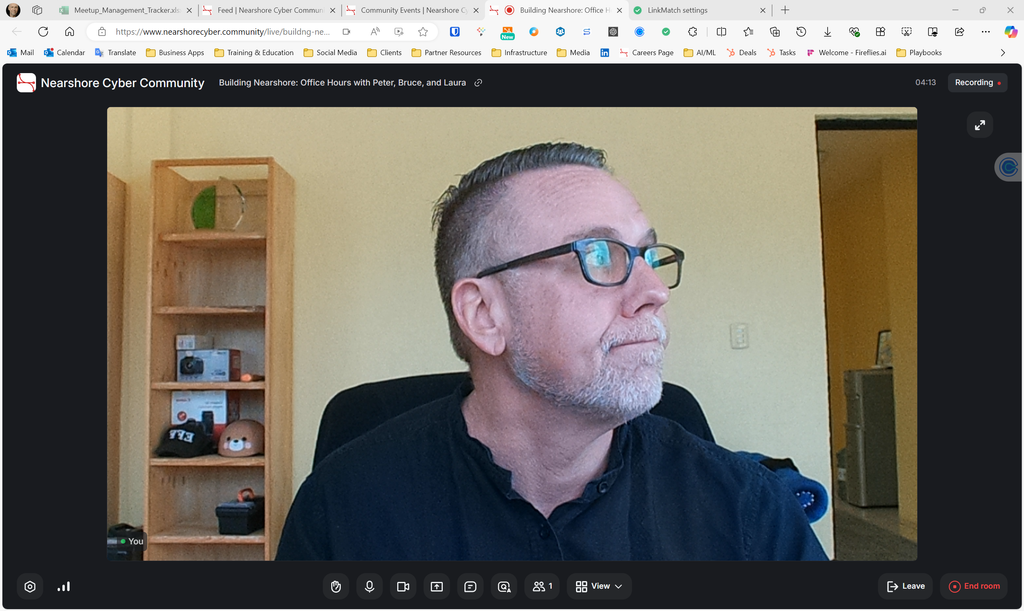Raise your hand in the meeting
1024x611 pixels.
[336, 587]
